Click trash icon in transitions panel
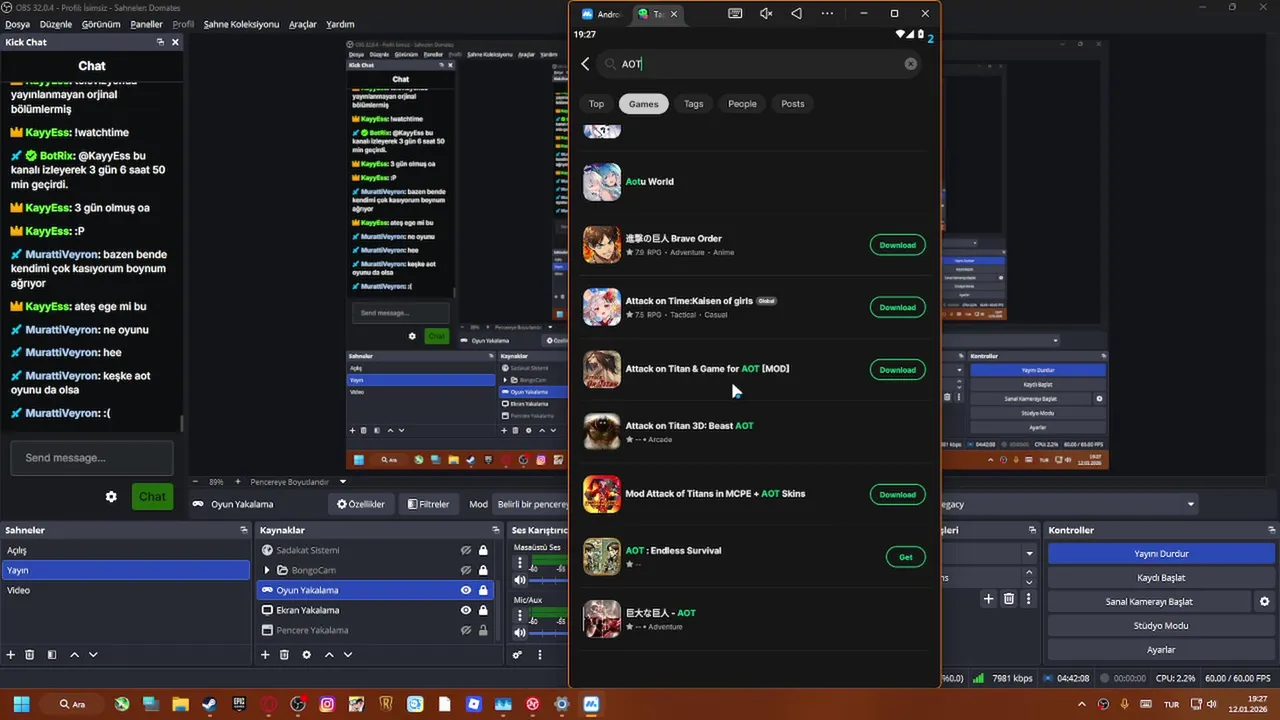The height and width of the screenshot is (720, 1280). [x=1009, y=599]
